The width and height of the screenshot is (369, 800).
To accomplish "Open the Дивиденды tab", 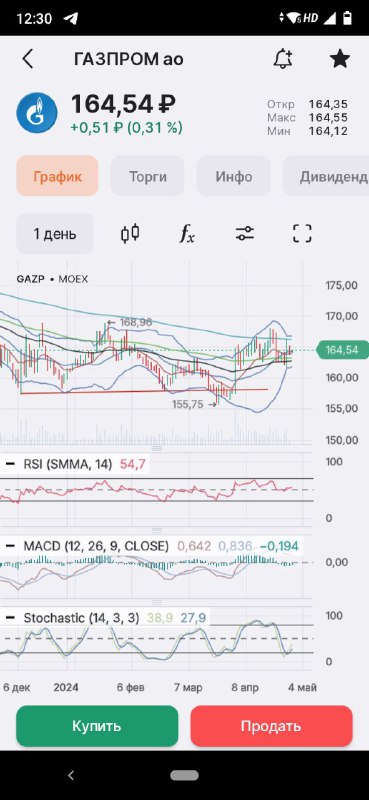I will coord(326,177).
